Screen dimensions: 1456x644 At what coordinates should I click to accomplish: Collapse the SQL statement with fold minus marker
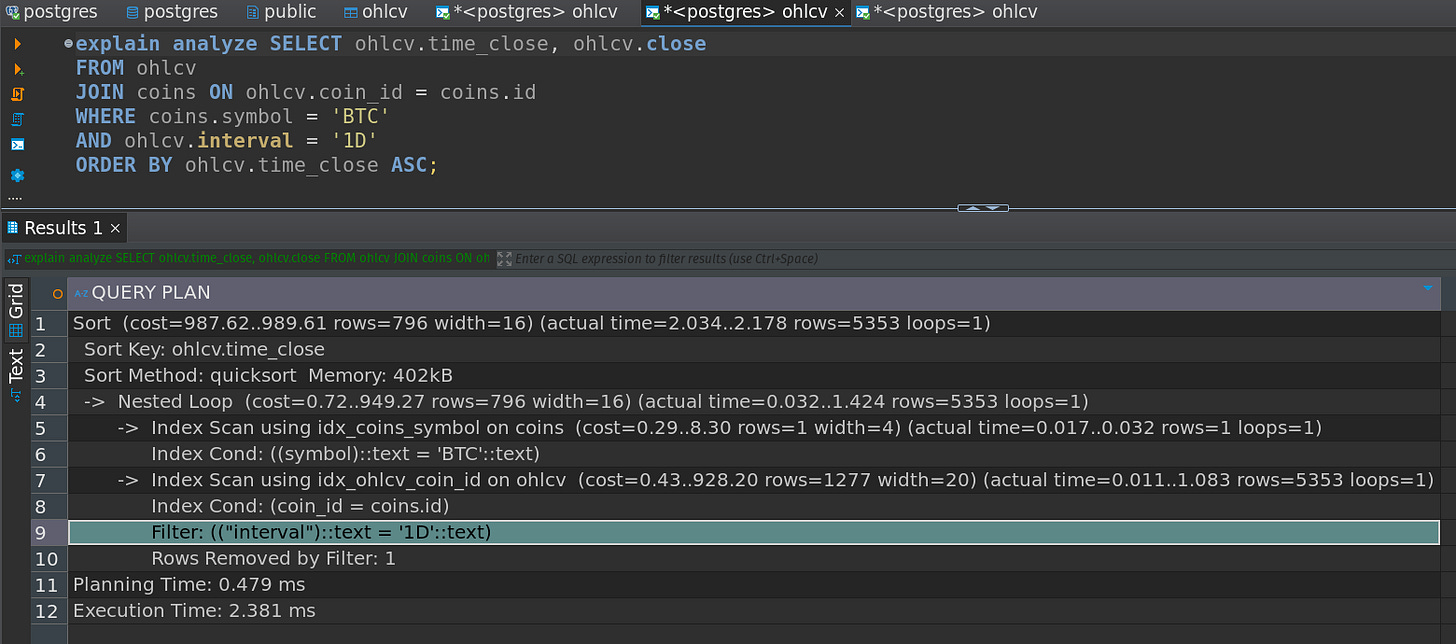(x=68, y=43)
